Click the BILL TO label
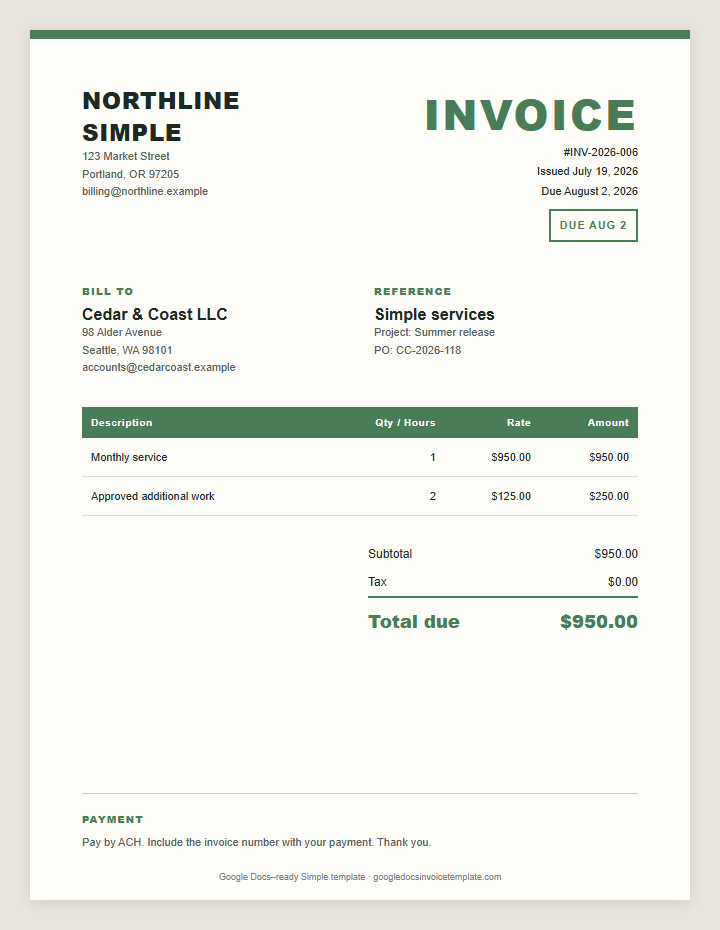The height and width of the screenshot is (930, 720). (108, 291)
